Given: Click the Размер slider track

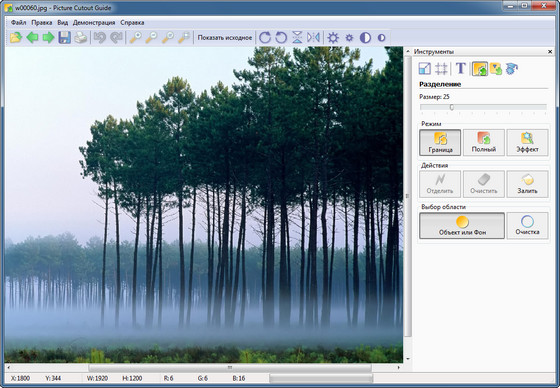Looking at the screenshot, I should [x=483, y=107].
